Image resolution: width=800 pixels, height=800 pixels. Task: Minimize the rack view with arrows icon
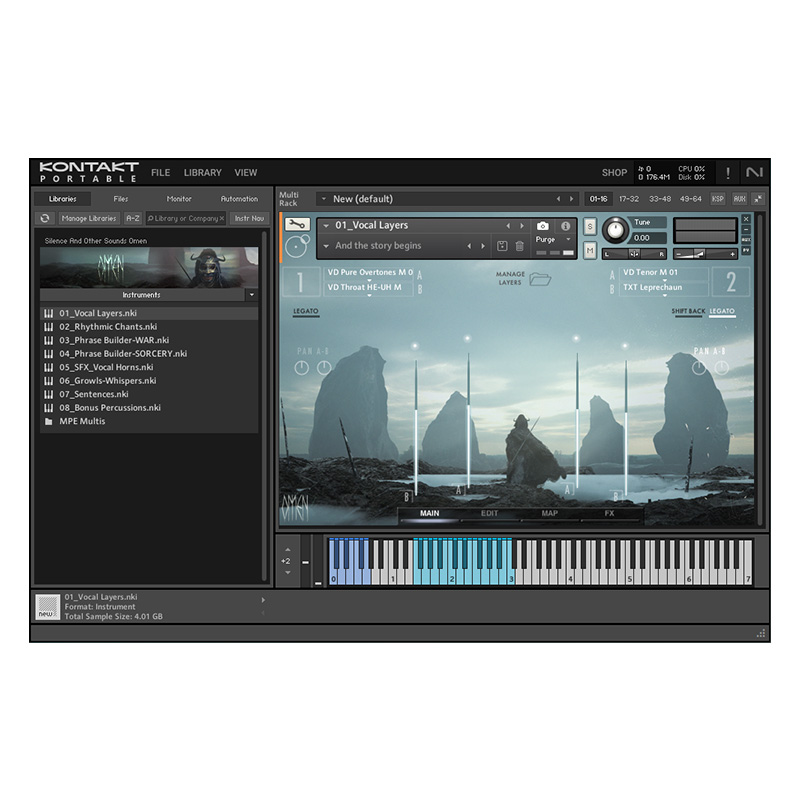point(758,199)
